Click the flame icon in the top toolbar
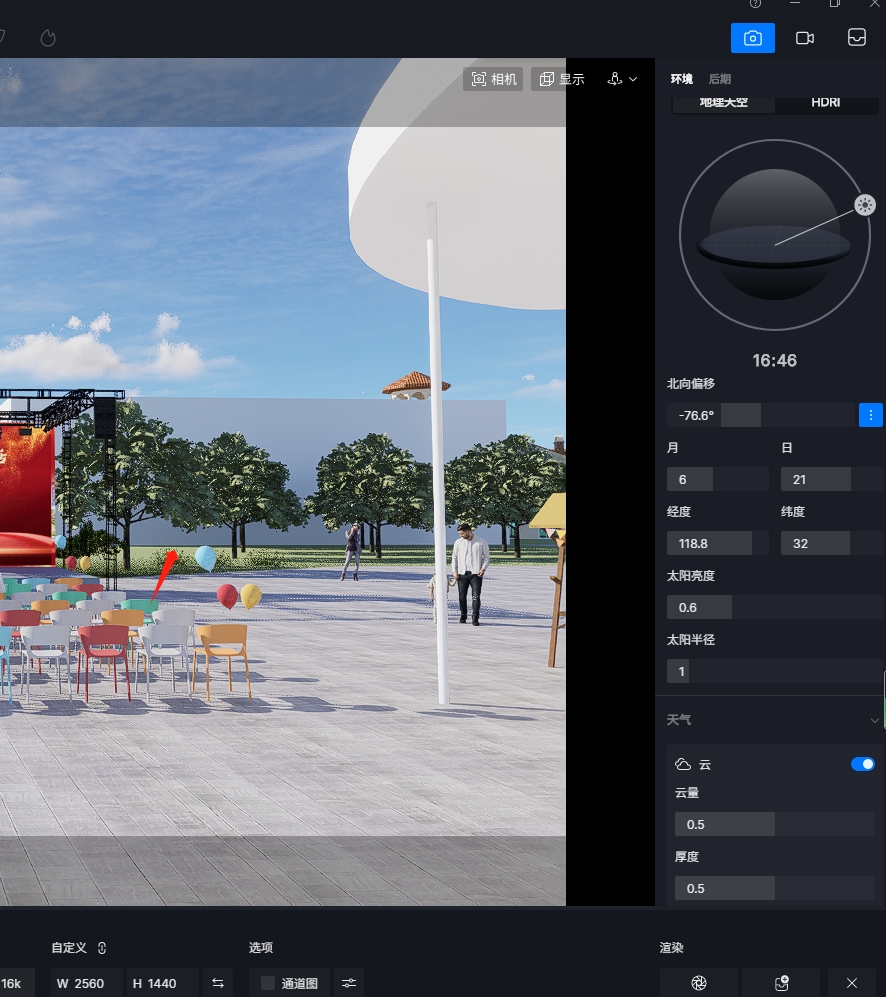 click(x=48, y=38)
